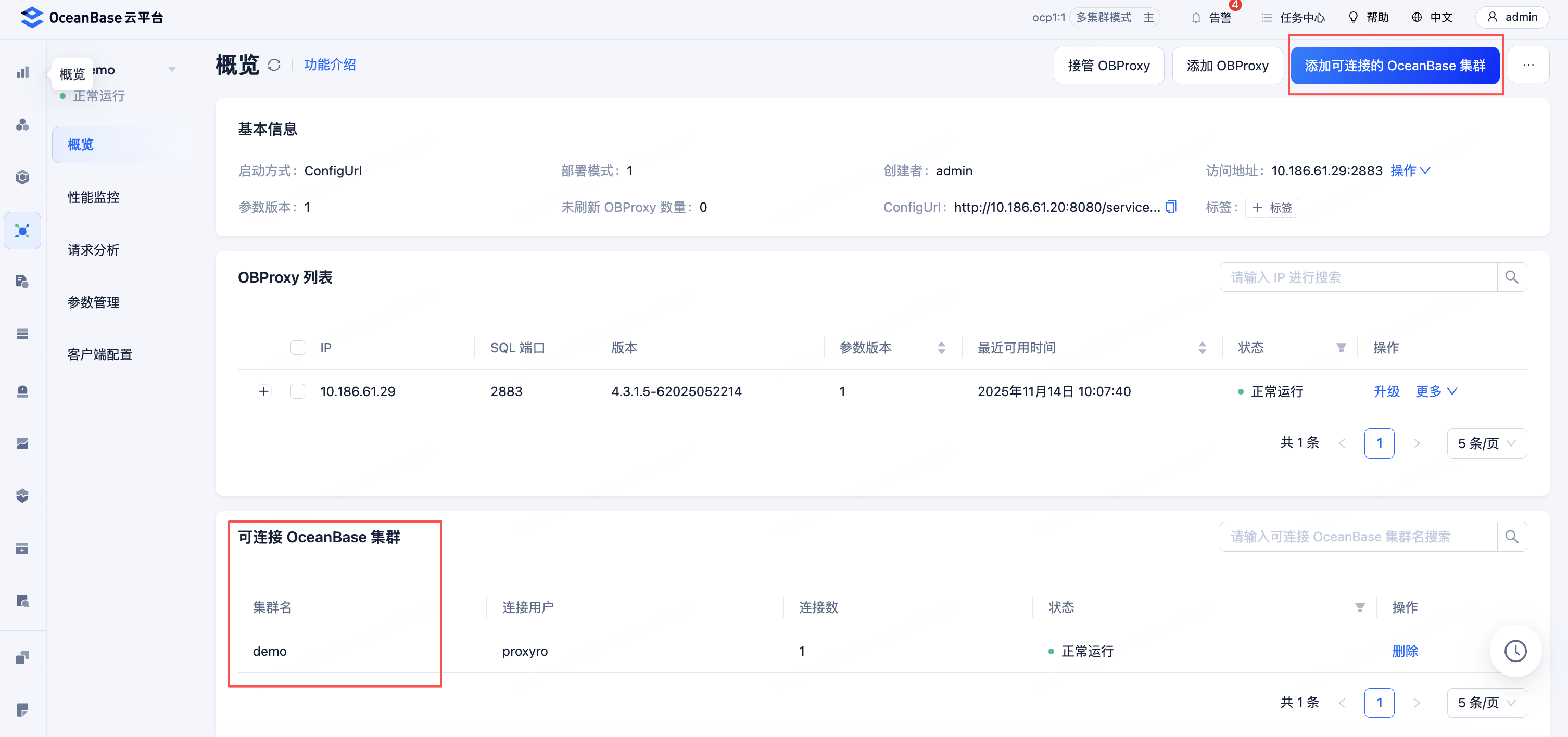Click 添加可连接的 OceanBase 集群 button
The image size is (1568, 737).
click(x=1395, y=66)
